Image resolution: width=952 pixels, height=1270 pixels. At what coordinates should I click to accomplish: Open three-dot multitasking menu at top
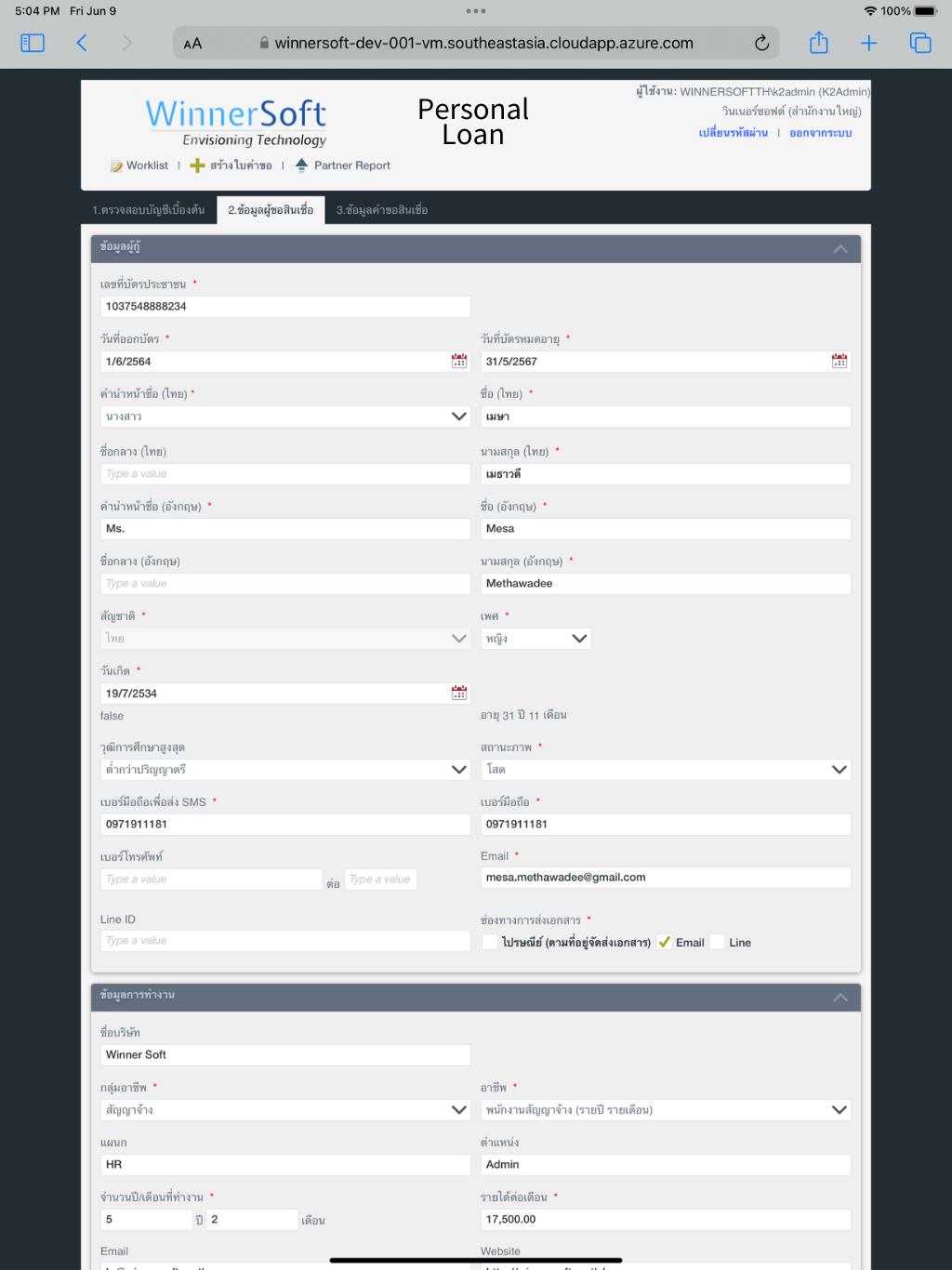click(x=476, y=11)
